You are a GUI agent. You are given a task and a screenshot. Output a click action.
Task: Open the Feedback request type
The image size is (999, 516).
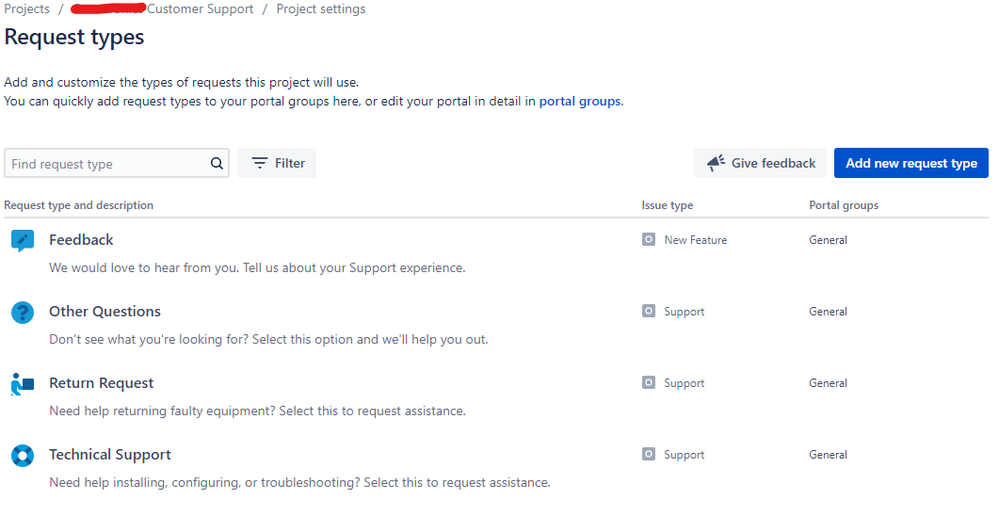[x=81, y=240]
